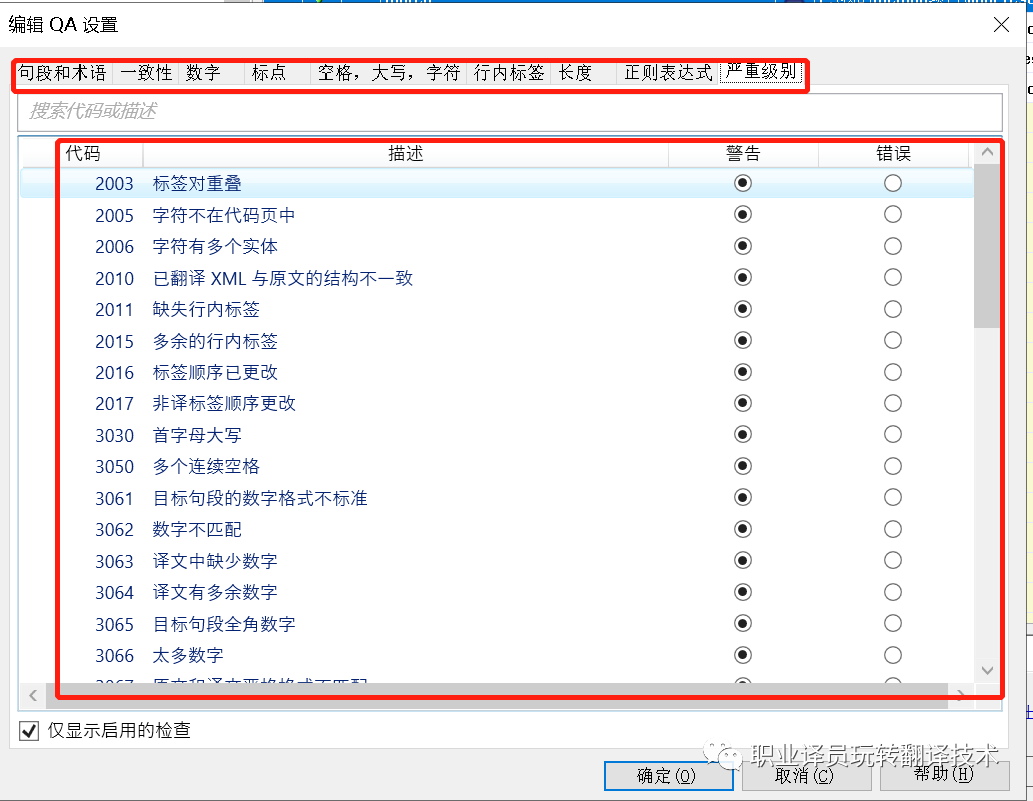This screenshot has width=1033, height=801.
Task: Mark 2015 多余的行内标签 as 错误
Action: coord(893,341)
